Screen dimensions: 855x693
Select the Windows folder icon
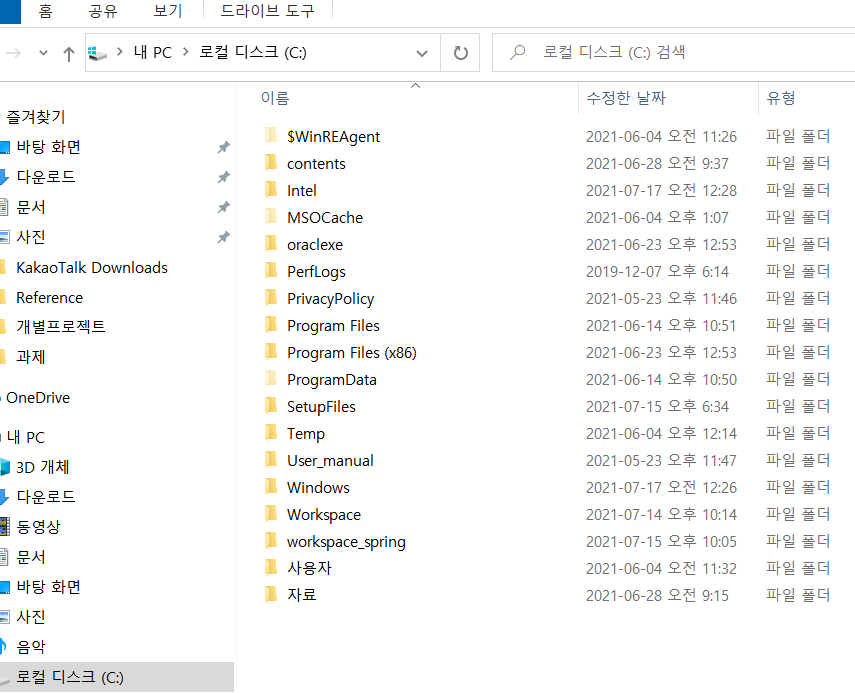point(270,487)
